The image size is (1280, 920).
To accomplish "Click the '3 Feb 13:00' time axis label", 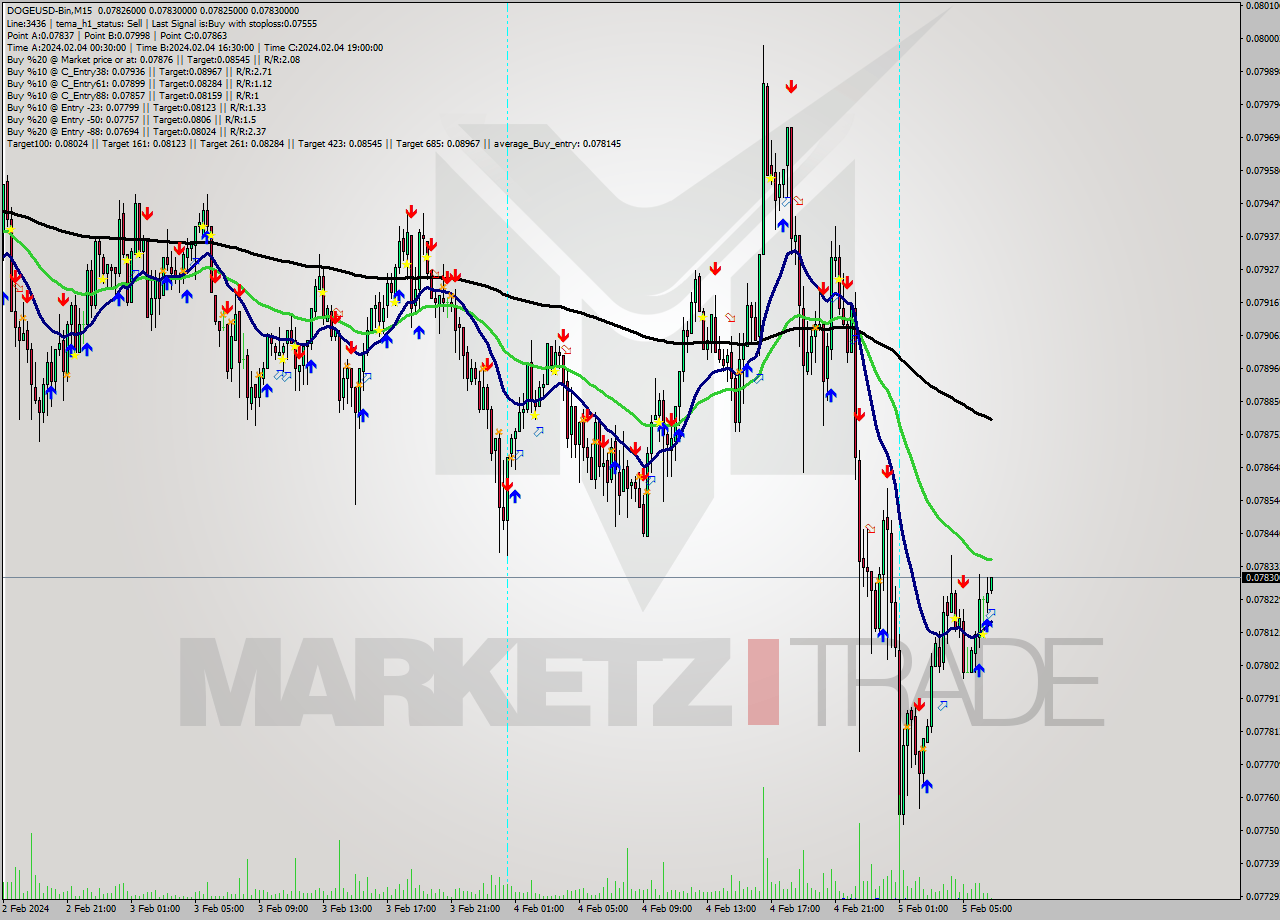I will (x=346, y=909).
